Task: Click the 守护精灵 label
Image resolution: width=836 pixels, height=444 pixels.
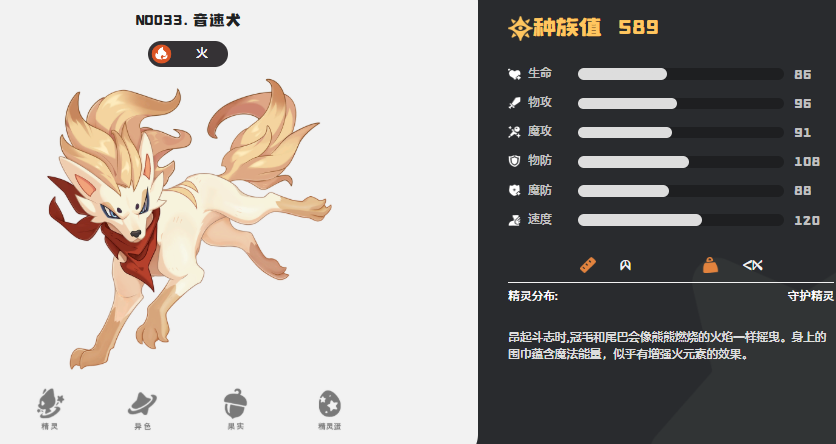Action: 810,296
